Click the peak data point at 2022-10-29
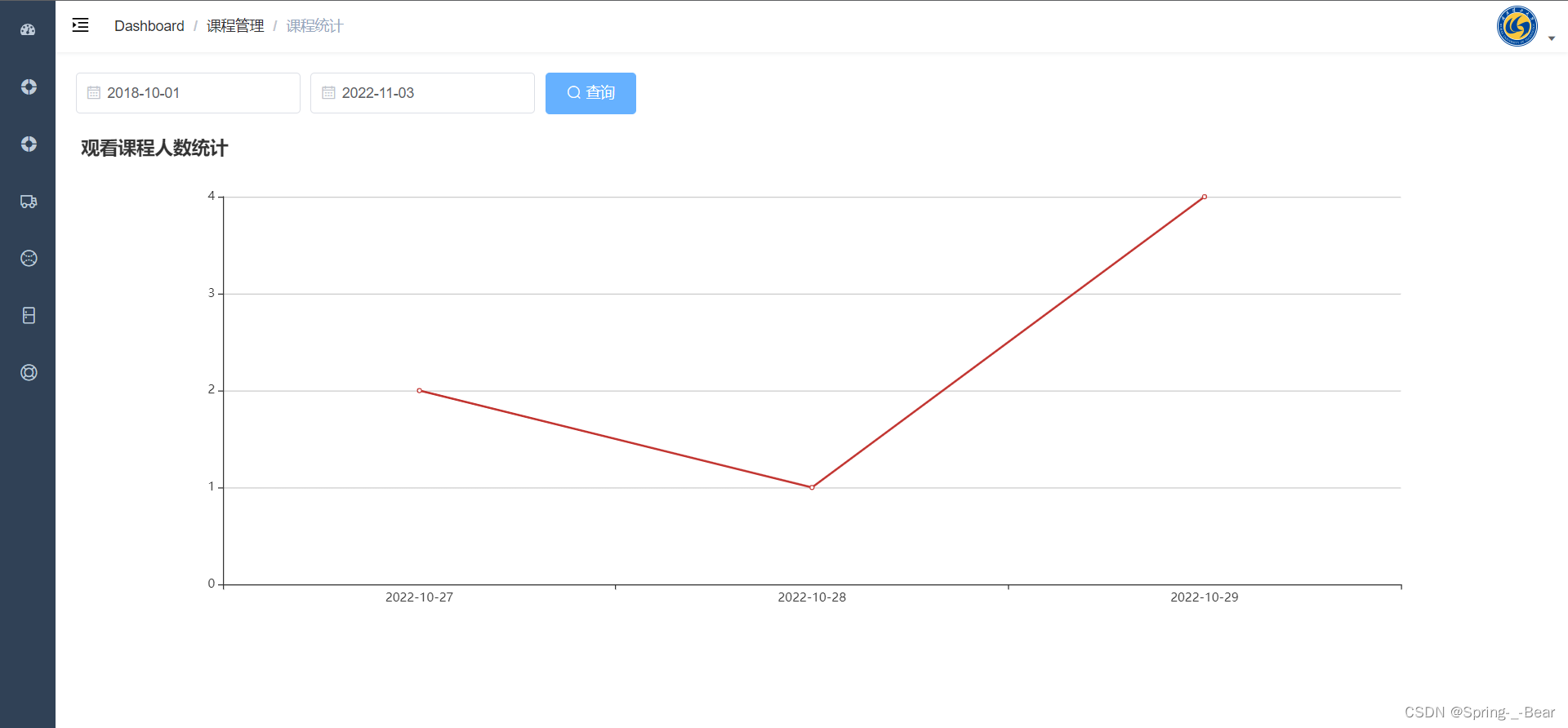The image size is (1568, 728). pyautogui.click(x=1204, y=197)
